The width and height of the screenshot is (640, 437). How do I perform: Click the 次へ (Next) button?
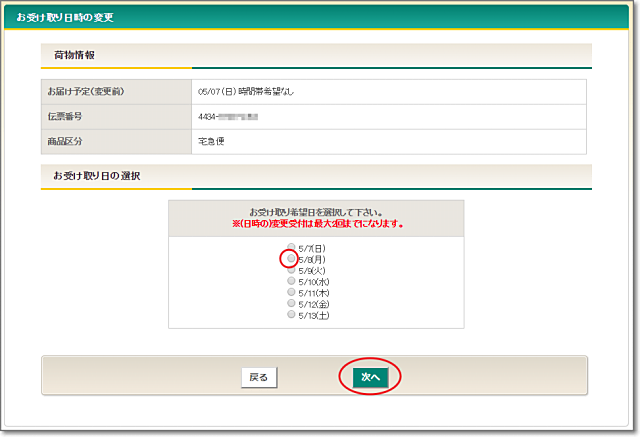point(370,377)
